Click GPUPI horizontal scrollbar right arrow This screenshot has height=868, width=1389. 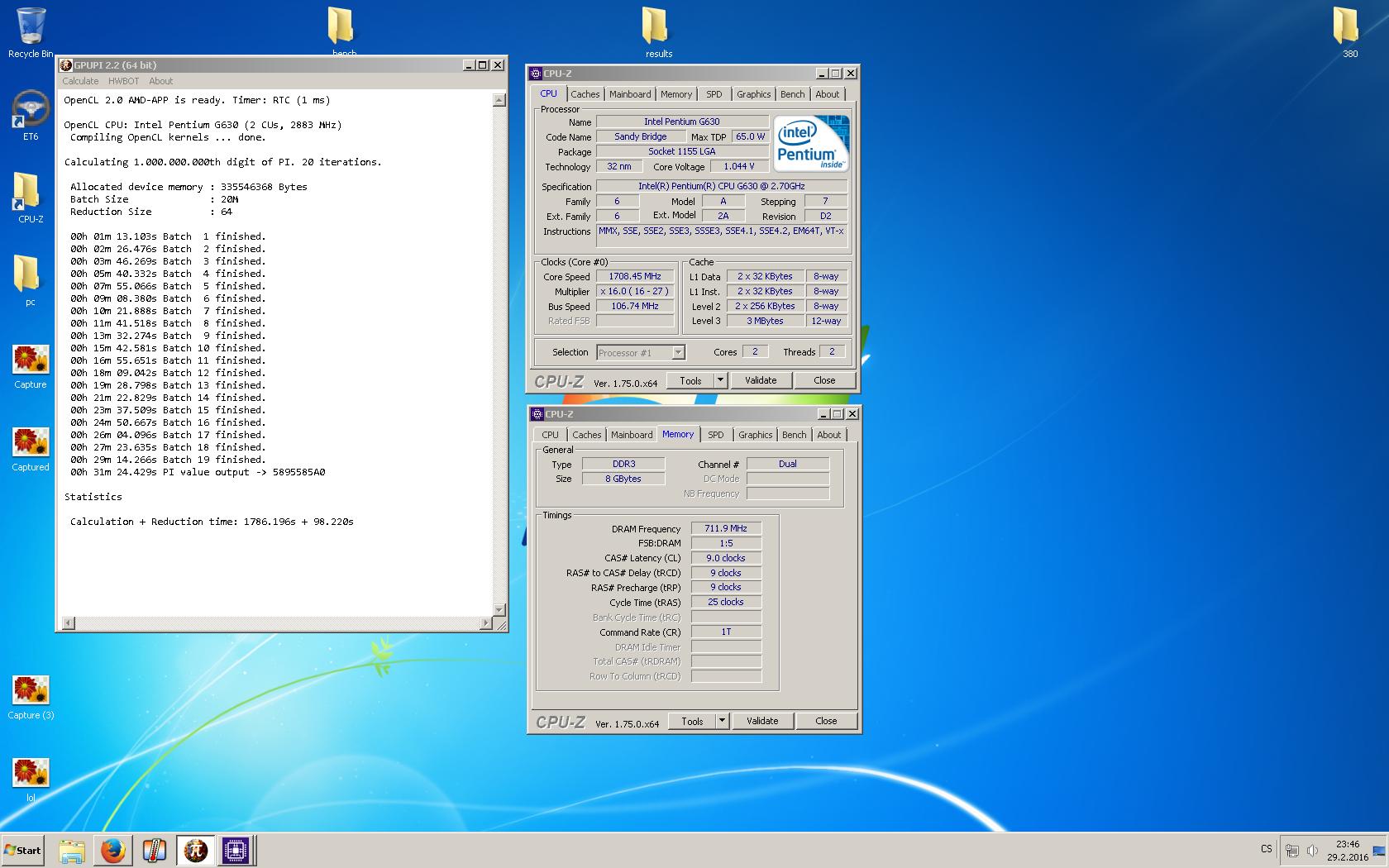tap(485, 623)
